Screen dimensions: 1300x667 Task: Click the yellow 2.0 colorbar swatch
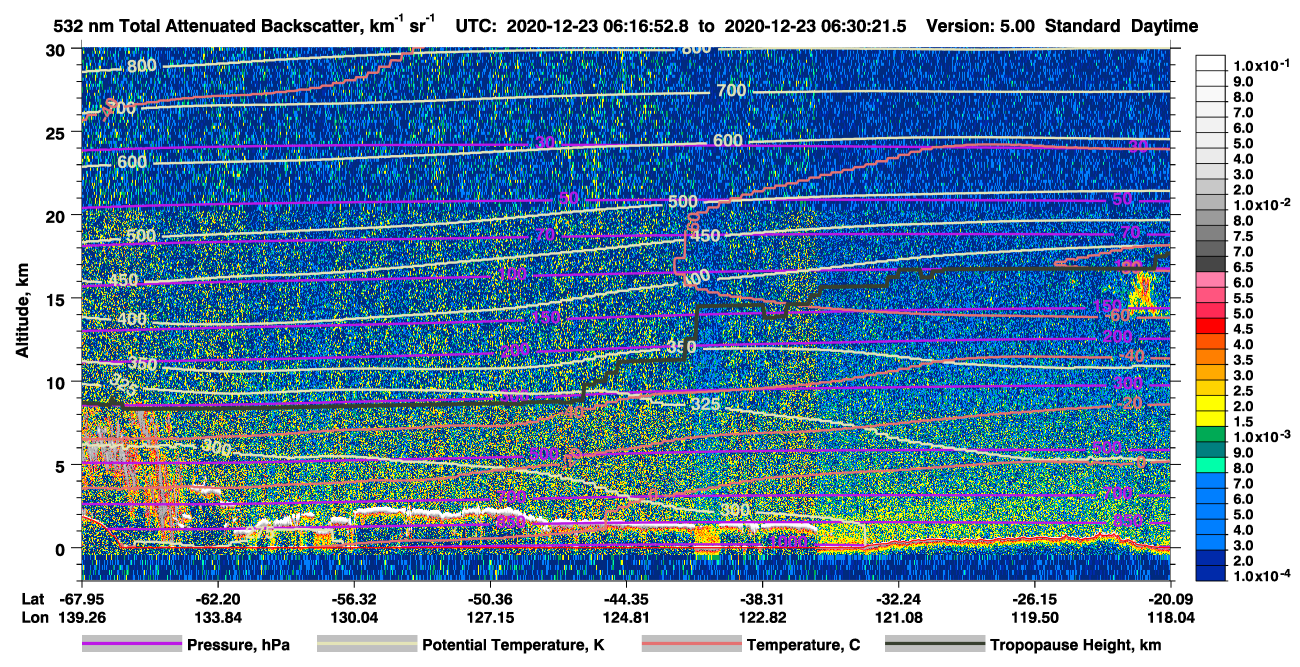[1211, 406]
